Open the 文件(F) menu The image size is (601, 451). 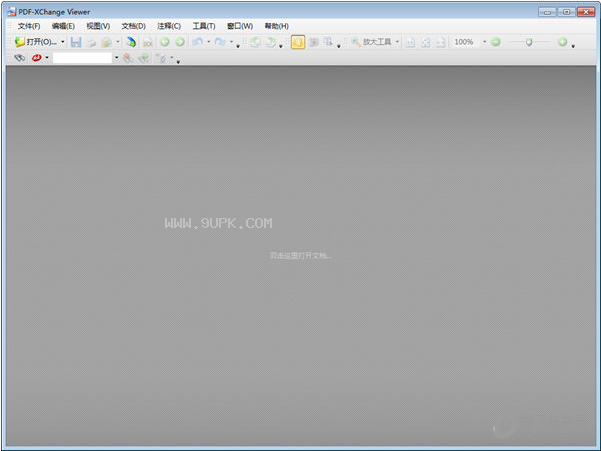click(x=29, y=26)
